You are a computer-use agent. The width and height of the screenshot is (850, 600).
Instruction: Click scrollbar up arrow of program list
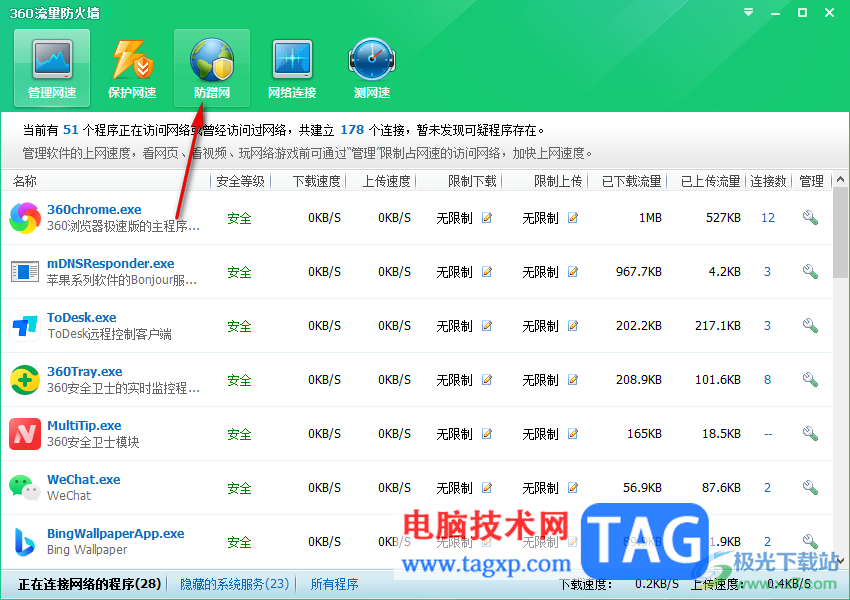[840, 179]
